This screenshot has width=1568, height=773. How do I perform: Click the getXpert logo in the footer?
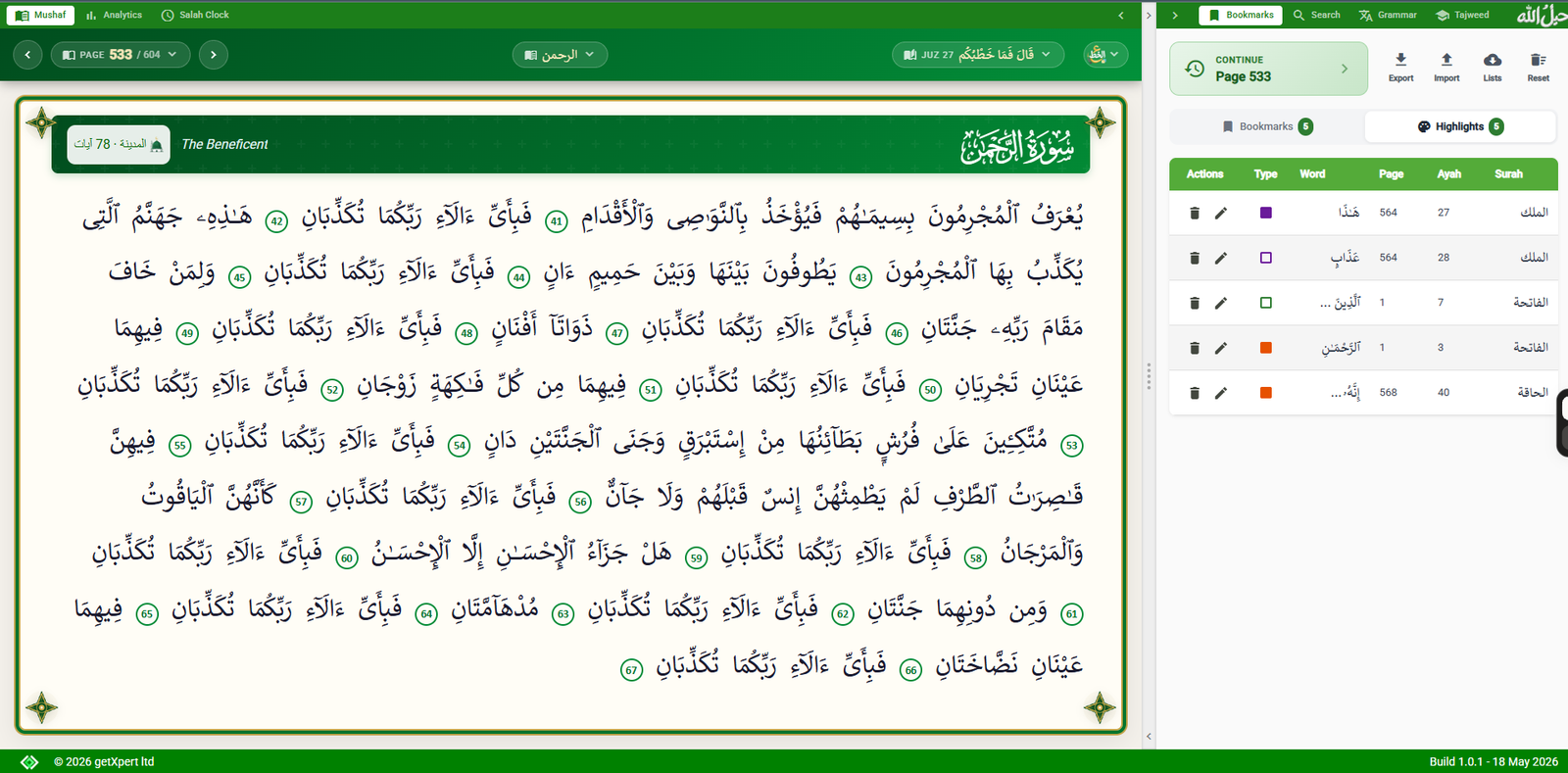click(x=29, y=761)
